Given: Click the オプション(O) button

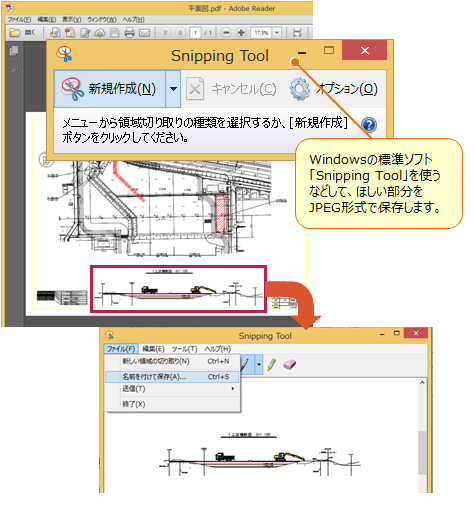Looking at the screenshot, I should [x=334, y=89].
